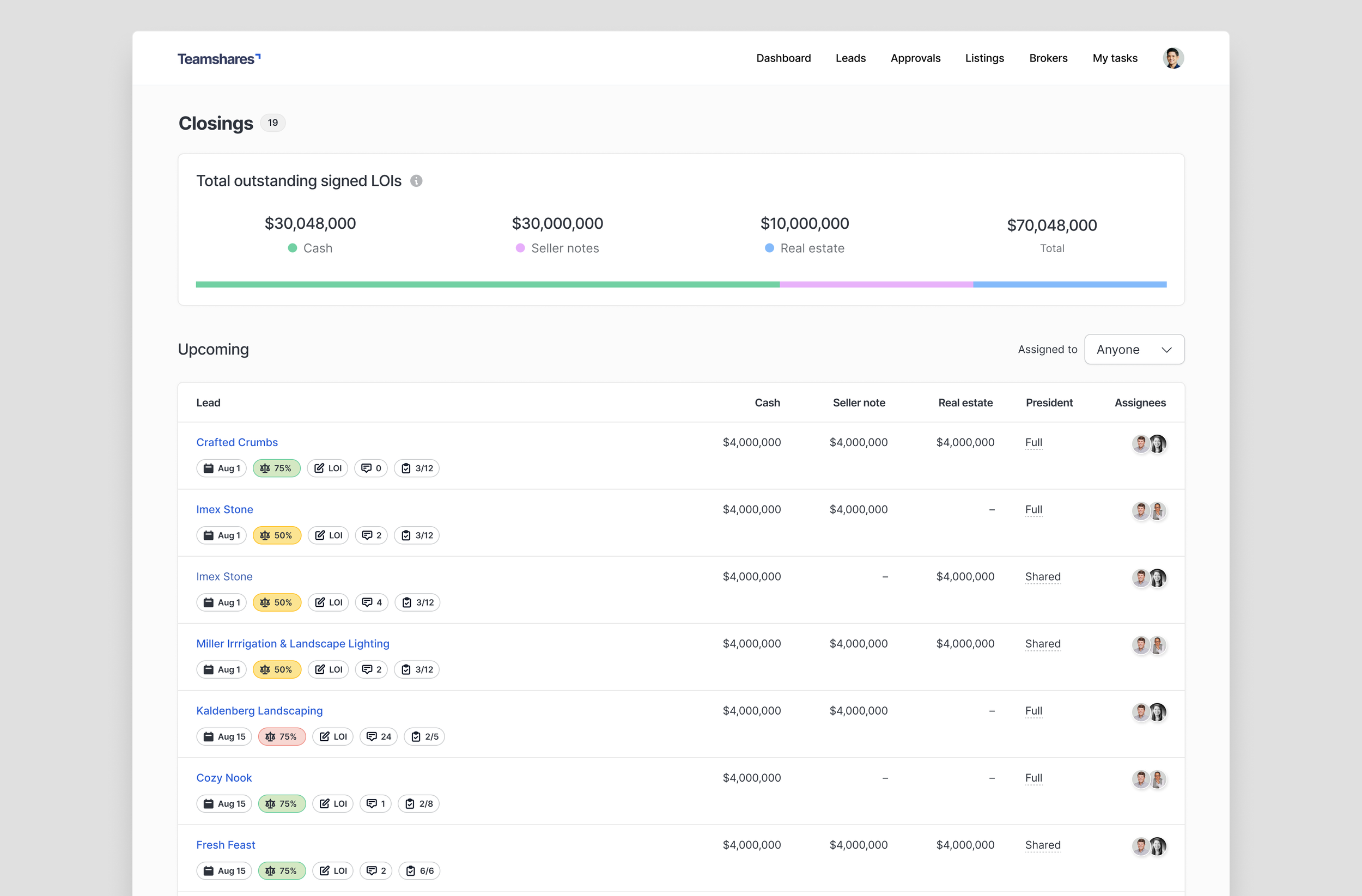Open the Crafted Crumbs lead link
1362x896 pixels.
237,442
